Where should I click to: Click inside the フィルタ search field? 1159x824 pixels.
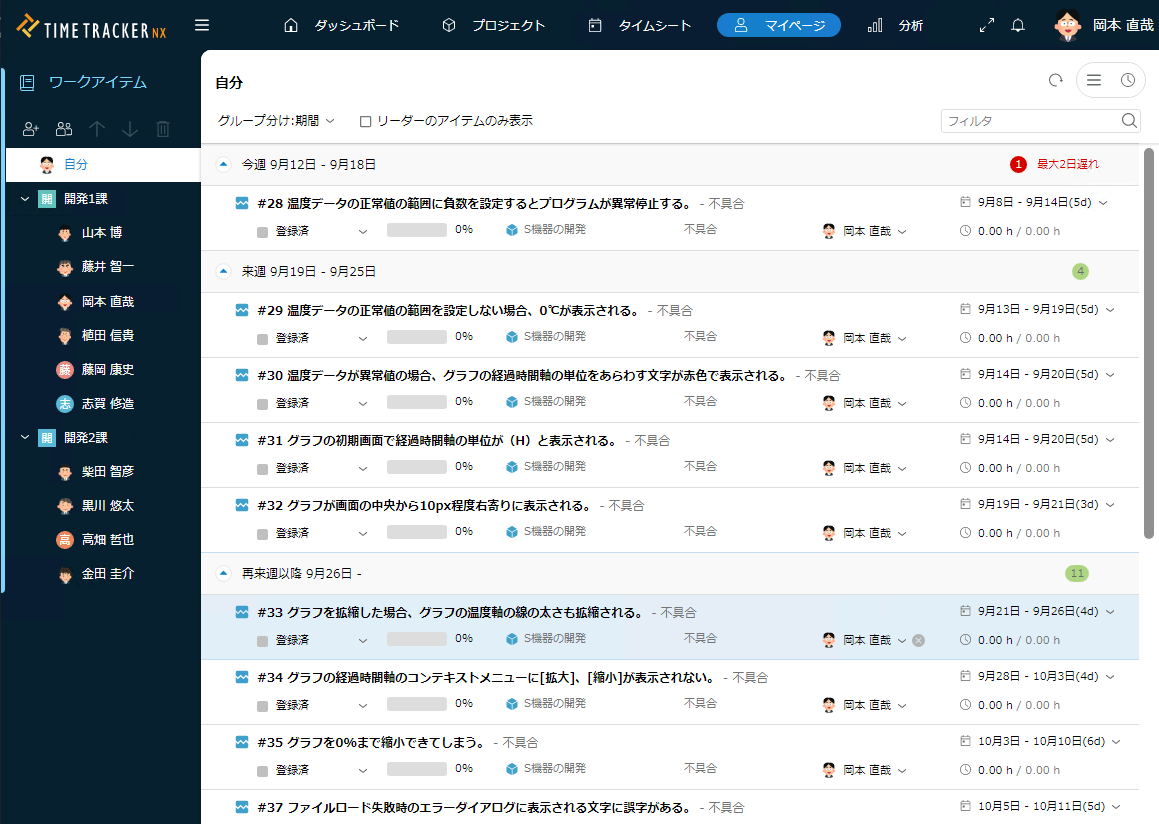point(1030,120)
